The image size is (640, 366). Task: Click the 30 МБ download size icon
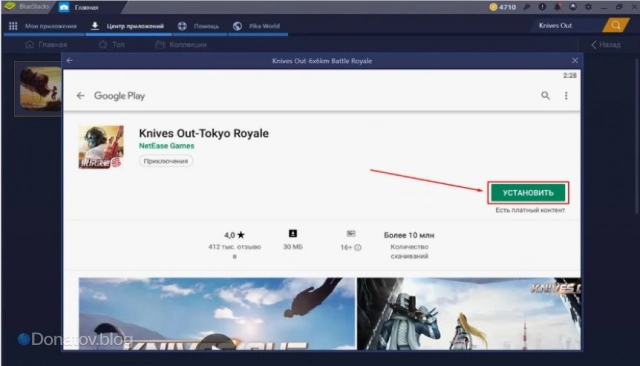click(x=293, y=233)
